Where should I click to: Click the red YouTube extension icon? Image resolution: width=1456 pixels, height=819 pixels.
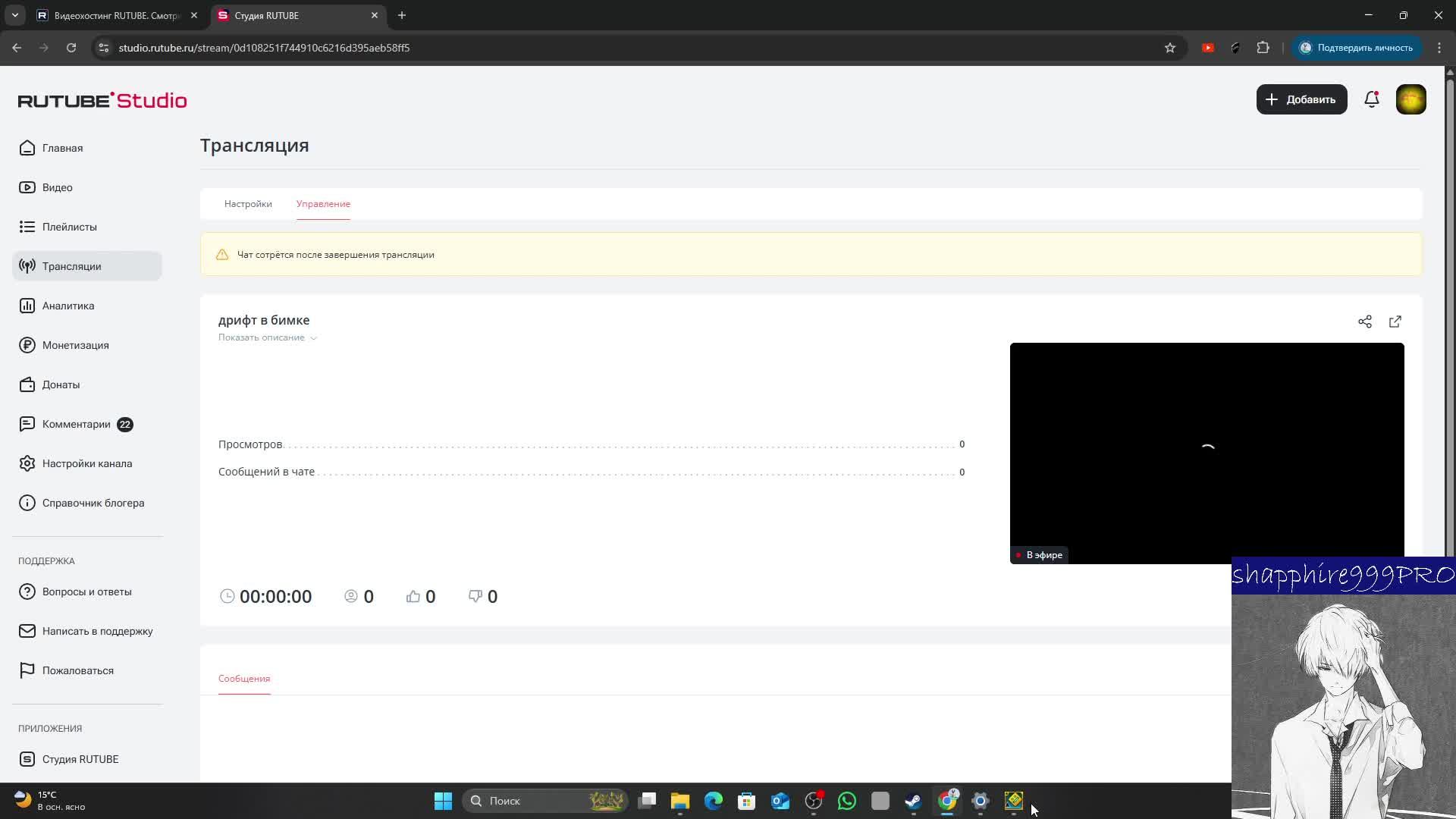click(1208, 48)
